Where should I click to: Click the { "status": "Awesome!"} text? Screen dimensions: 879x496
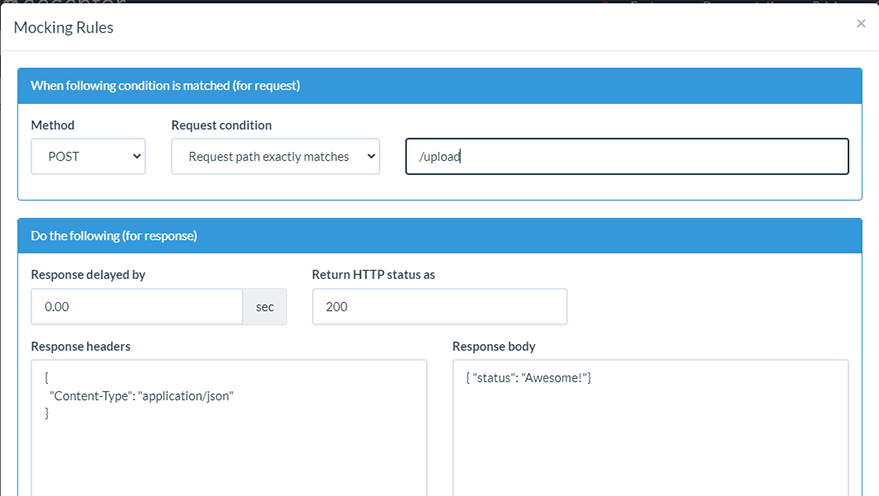click(529, 378)
